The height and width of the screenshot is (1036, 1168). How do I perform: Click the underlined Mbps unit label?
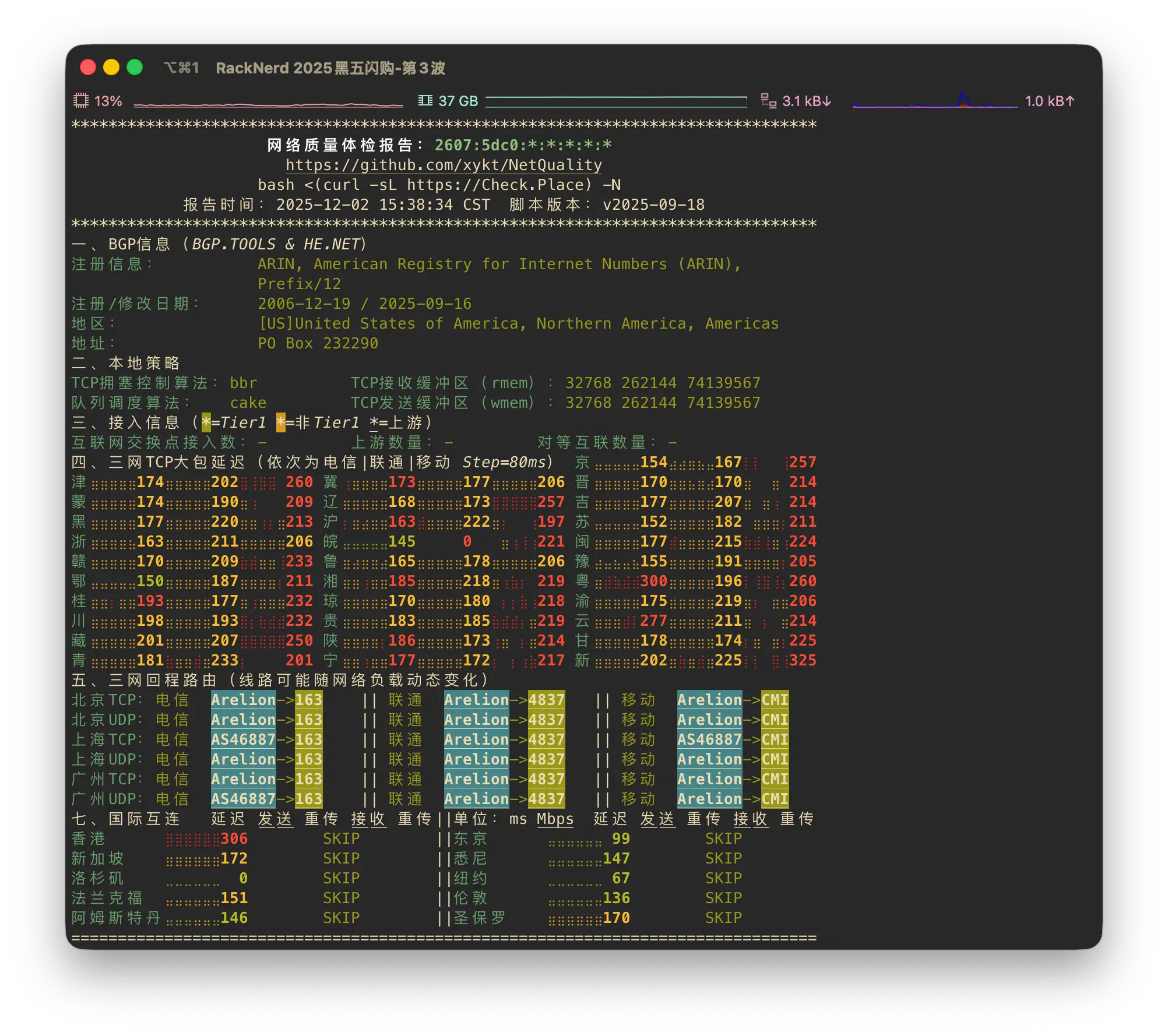click(555, 819)
